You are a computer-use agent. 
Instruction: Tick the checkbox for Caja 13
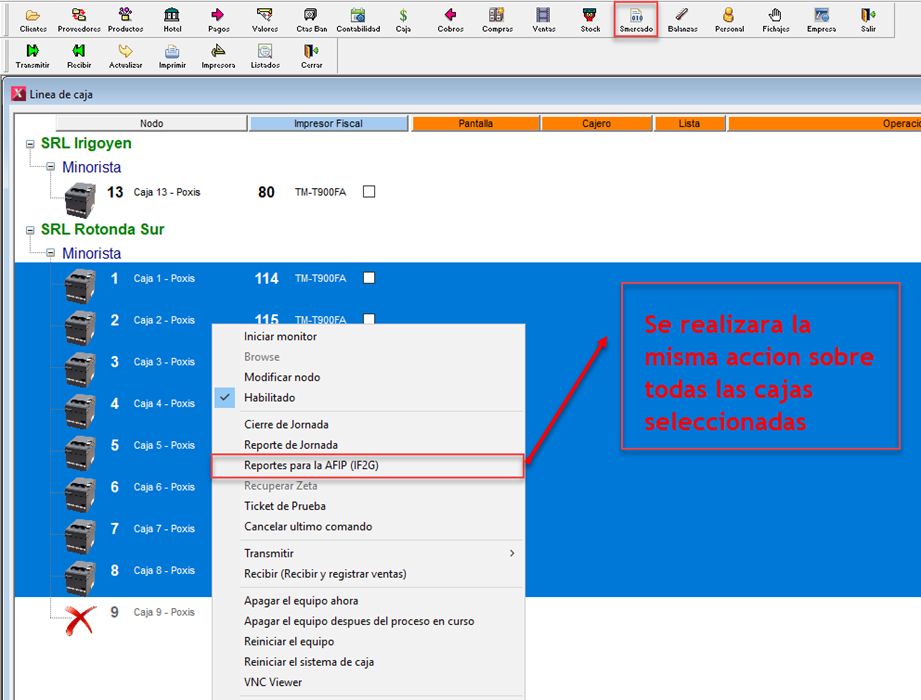coord(369,192)
